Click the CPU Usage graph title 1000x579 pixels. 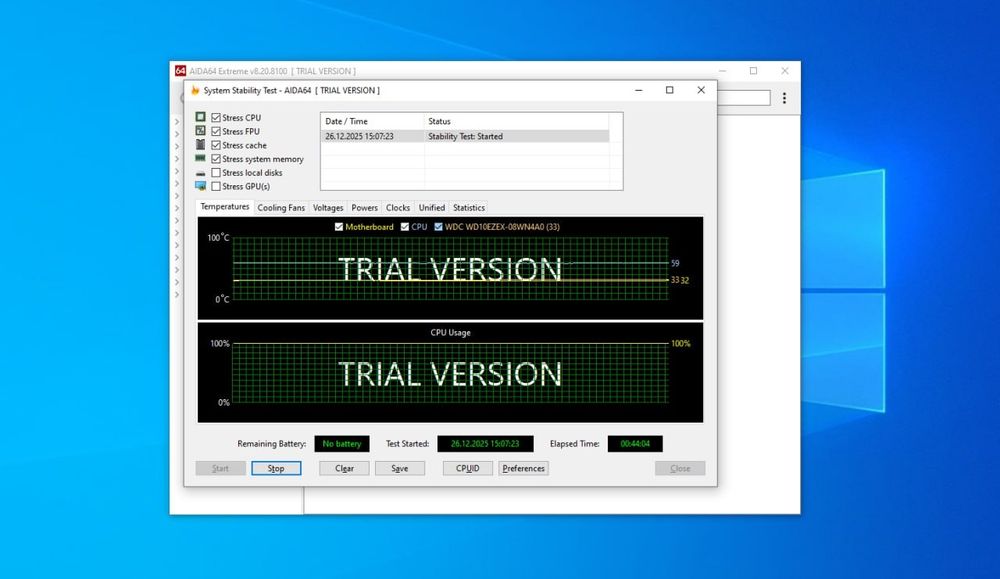[x=450, y=332]
